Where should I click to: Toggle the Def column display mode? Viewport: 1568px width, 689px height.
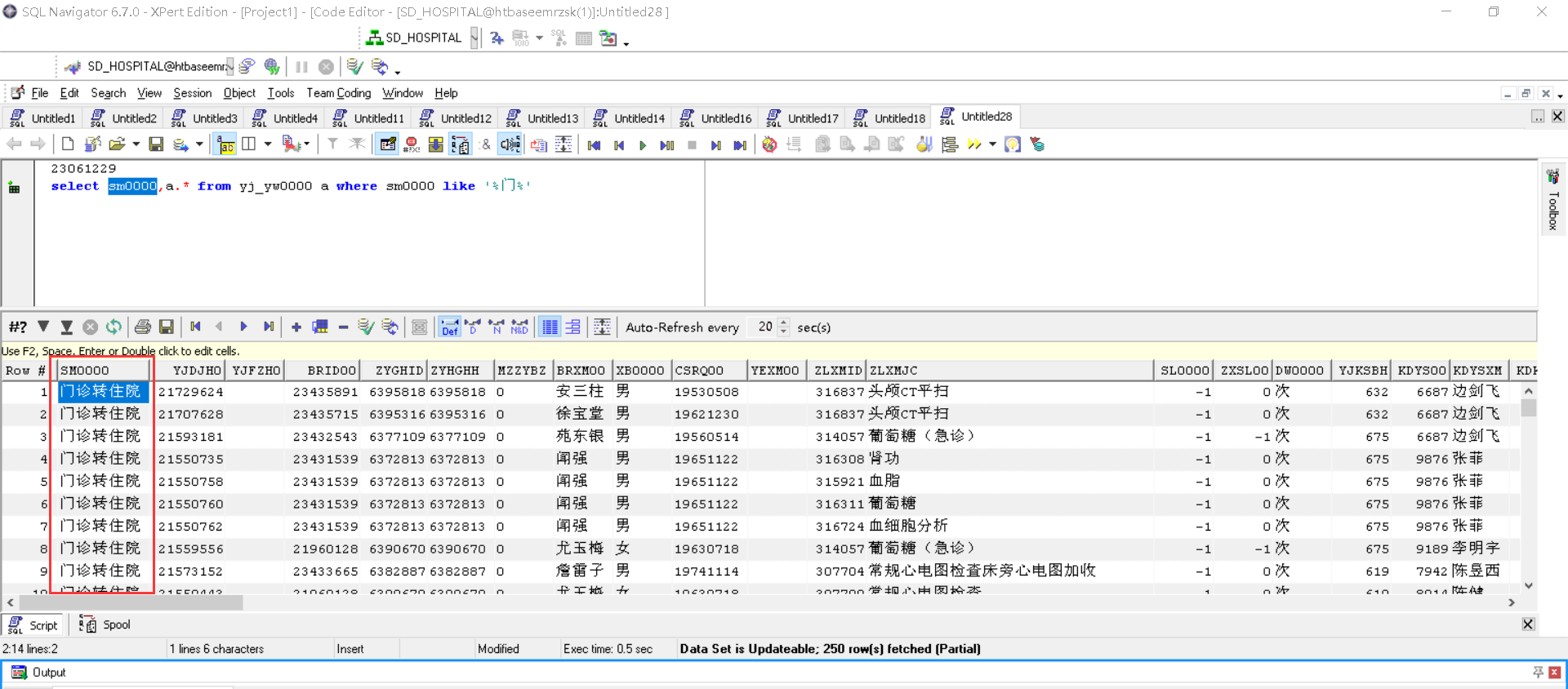(449, 327)
